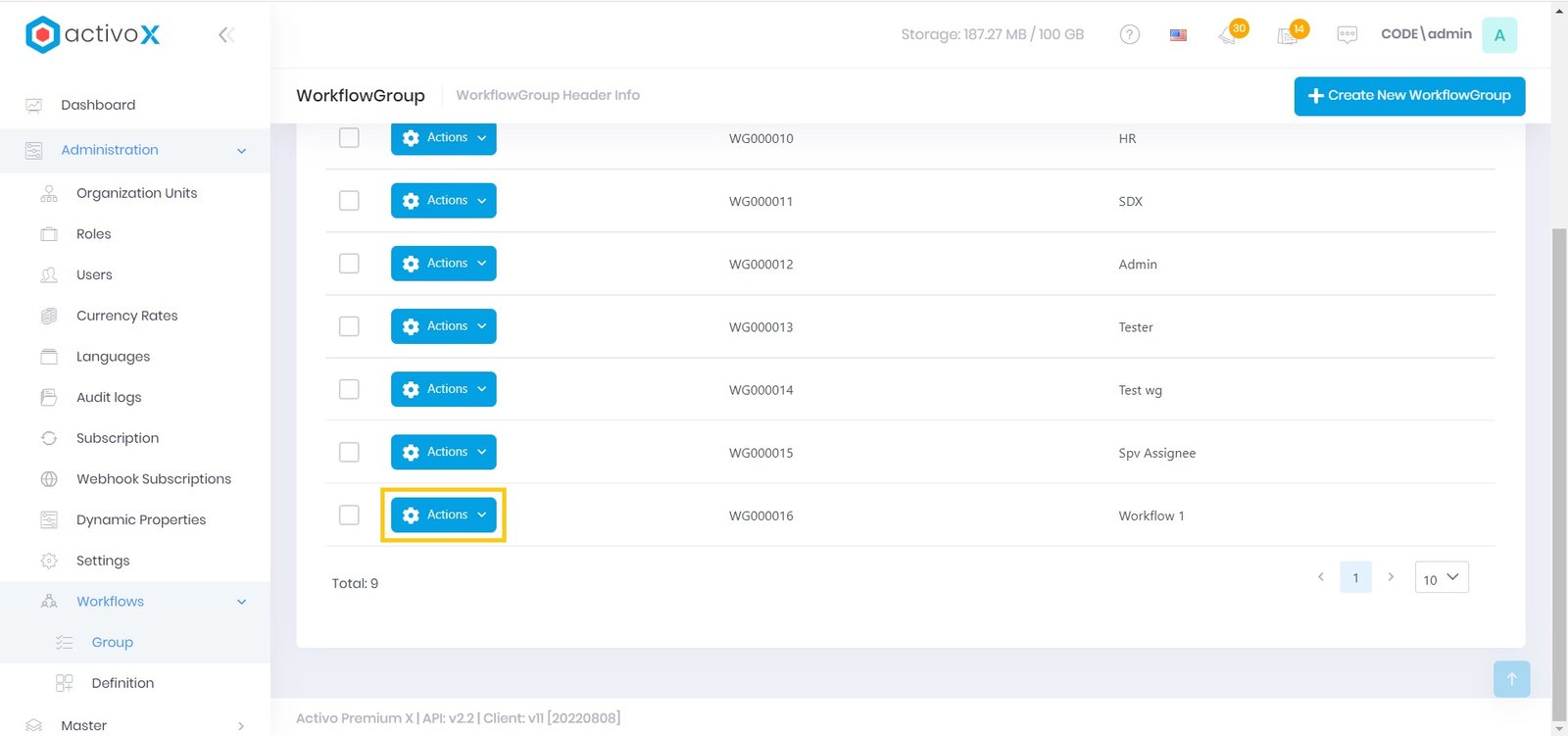Viewport: 1568px width, 736px height.
Task: Click the user avatar A
Action: pyautogui.click(x=1499, y=35)
